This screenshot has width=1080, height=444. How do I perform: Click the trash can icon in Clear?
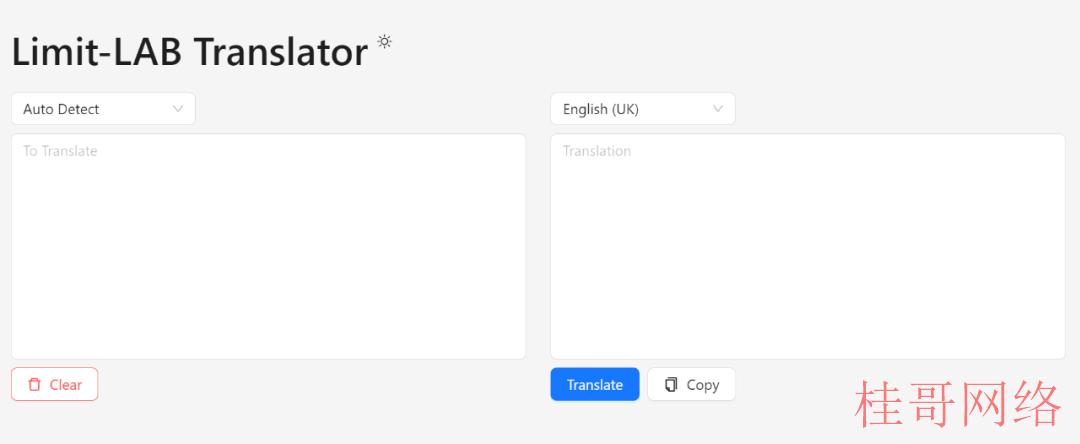coord(34,385)
